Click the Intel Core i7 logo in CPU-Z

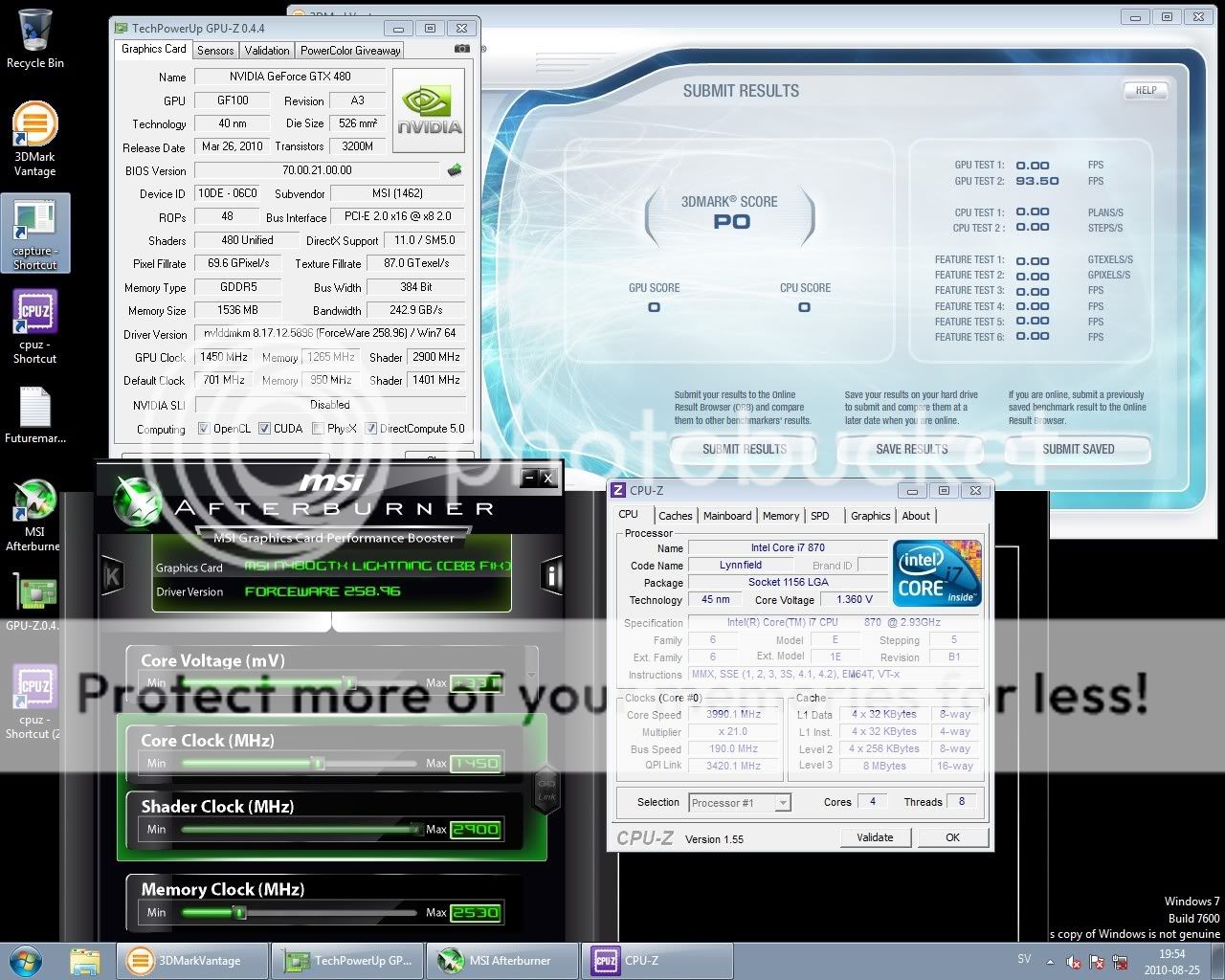point(937,573)
